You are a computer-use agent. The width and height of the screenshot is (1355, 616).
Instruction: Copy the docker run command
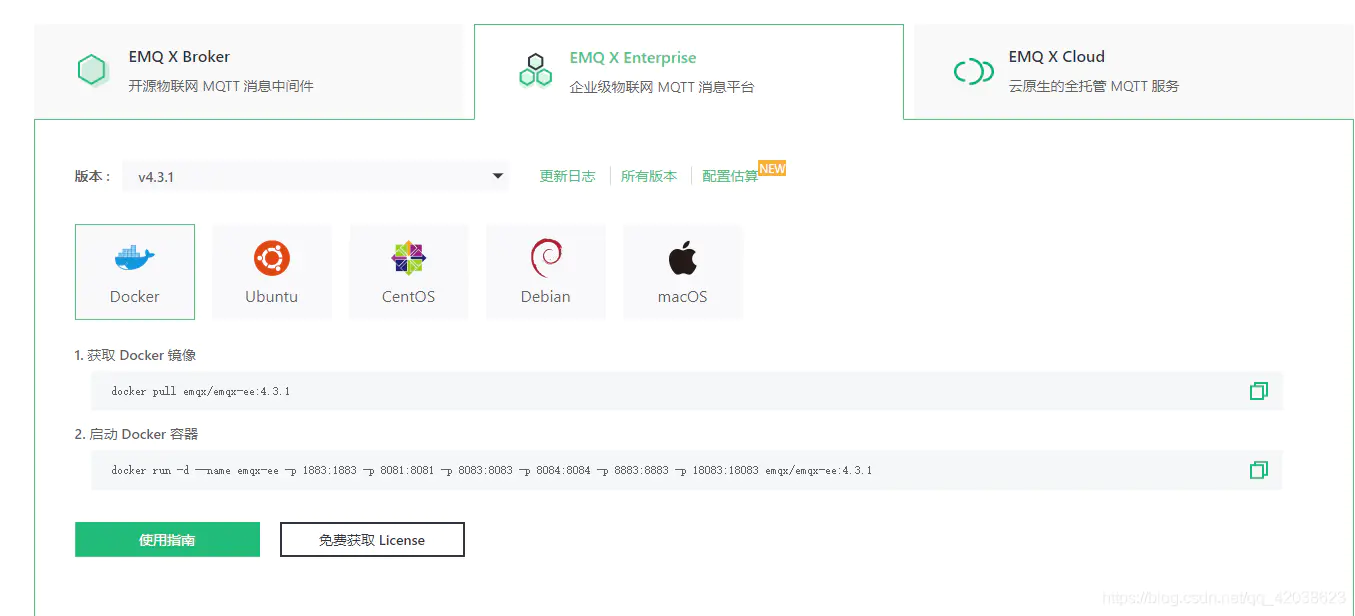1258,470
